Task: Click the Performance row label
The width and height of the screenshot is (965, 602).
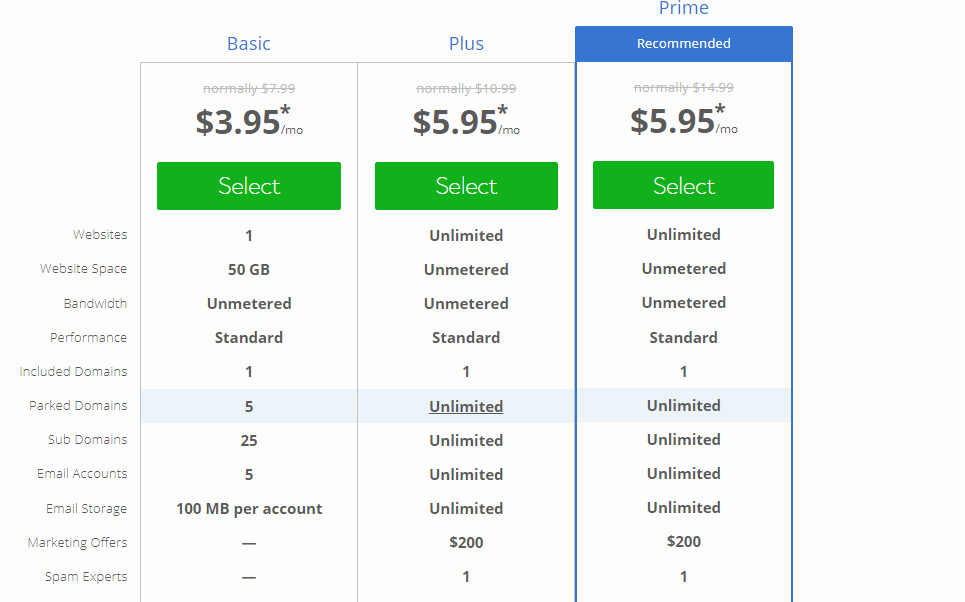Action: coord(89,338)
